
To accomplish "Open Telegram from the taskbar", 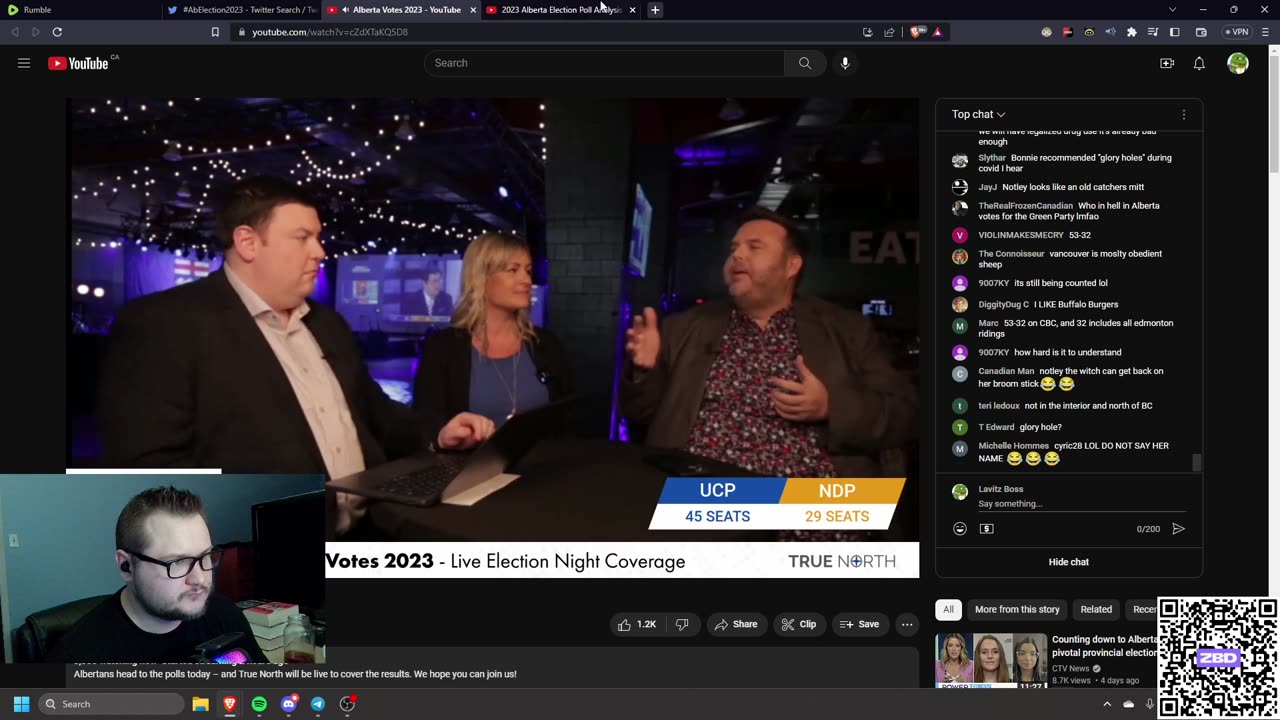I will coord(318,704).
